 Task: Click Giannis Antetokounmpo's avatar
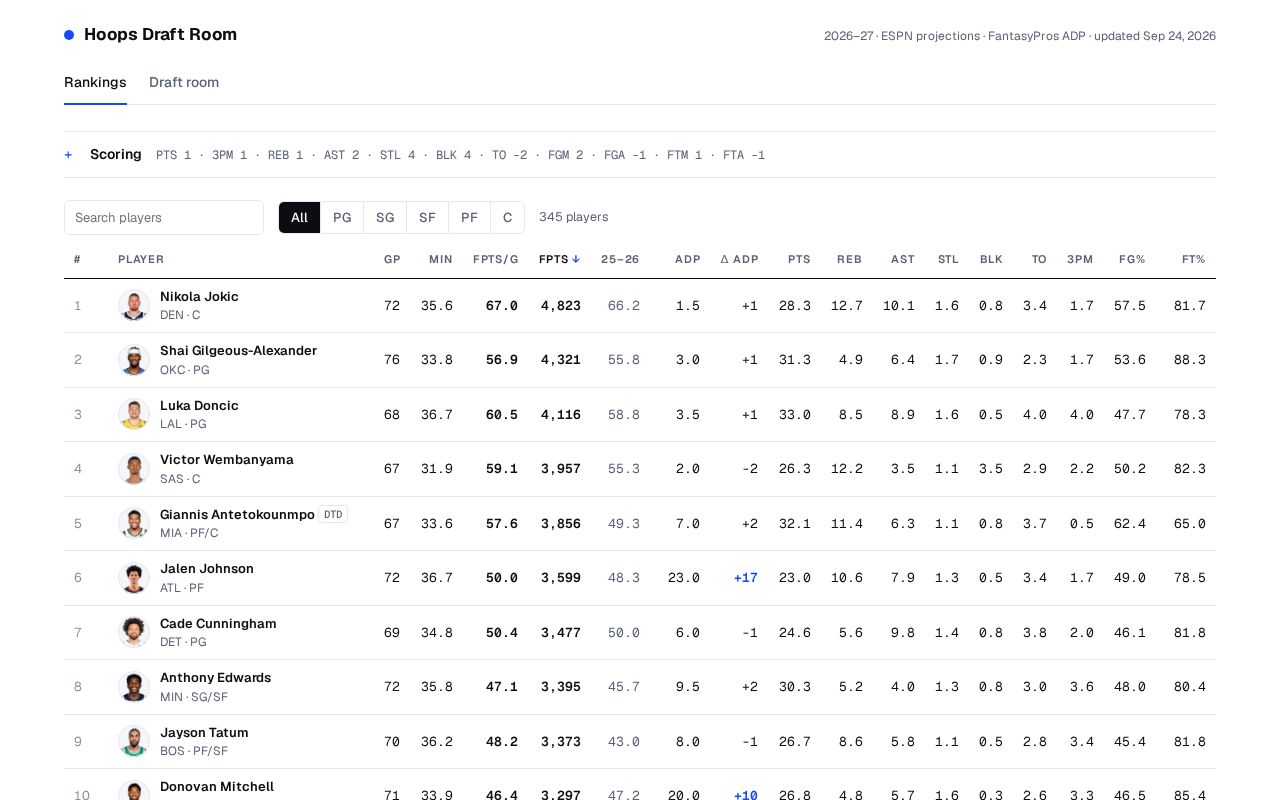point(134,523)
